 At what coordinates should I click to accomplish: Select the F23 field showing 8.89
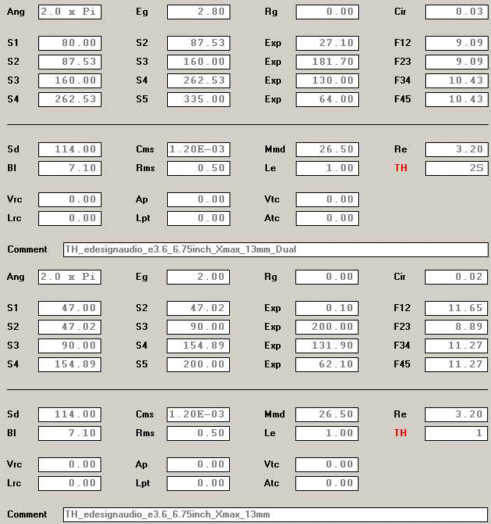tap(456, 327)
